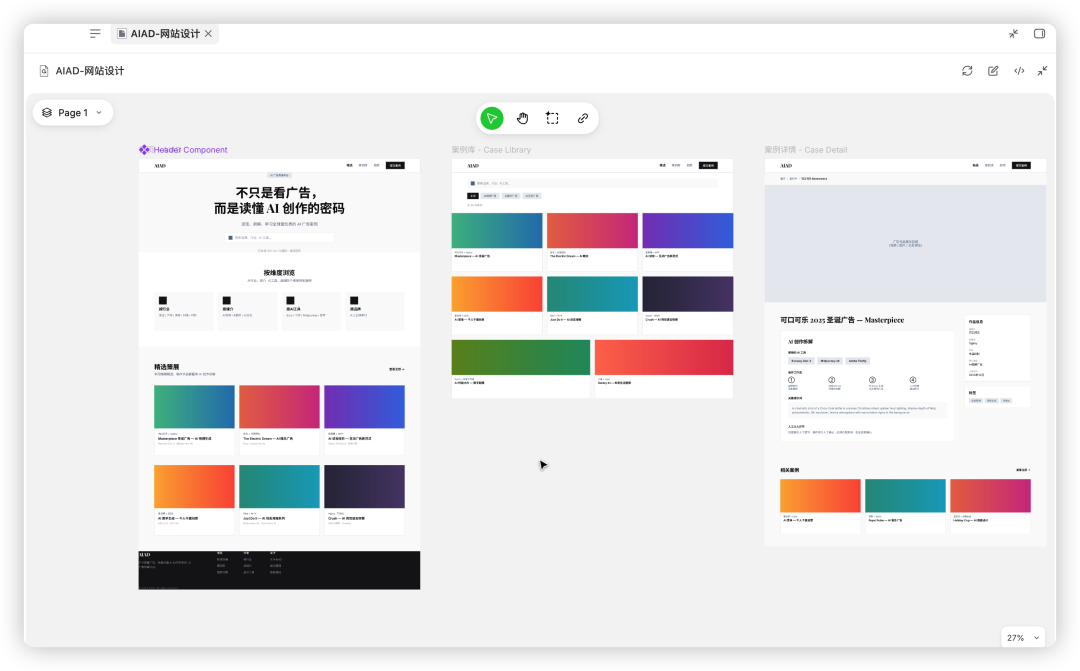Open the Page 1 dropdown
The height and width of the screenshot is (671, 1080).
click(73, 112)
